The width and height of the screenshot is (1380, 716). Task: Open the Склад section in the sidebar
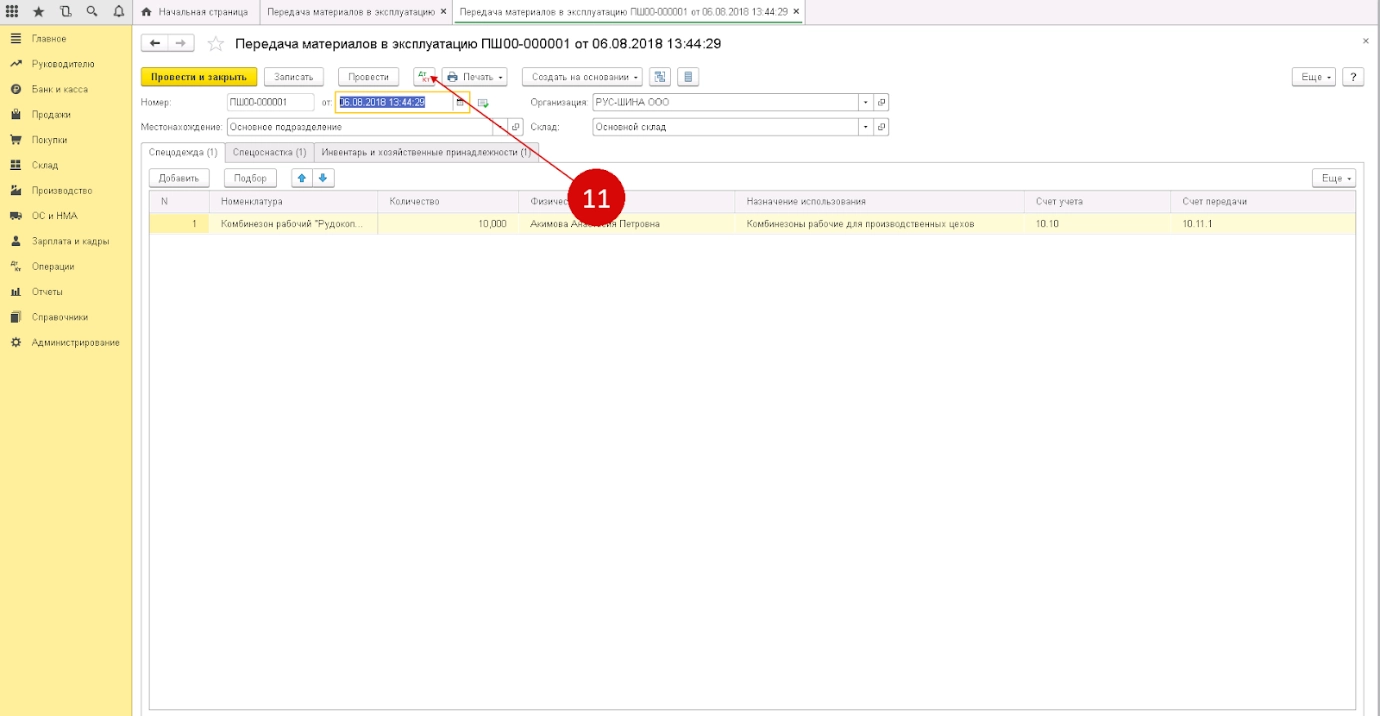[x=45, y=165]
